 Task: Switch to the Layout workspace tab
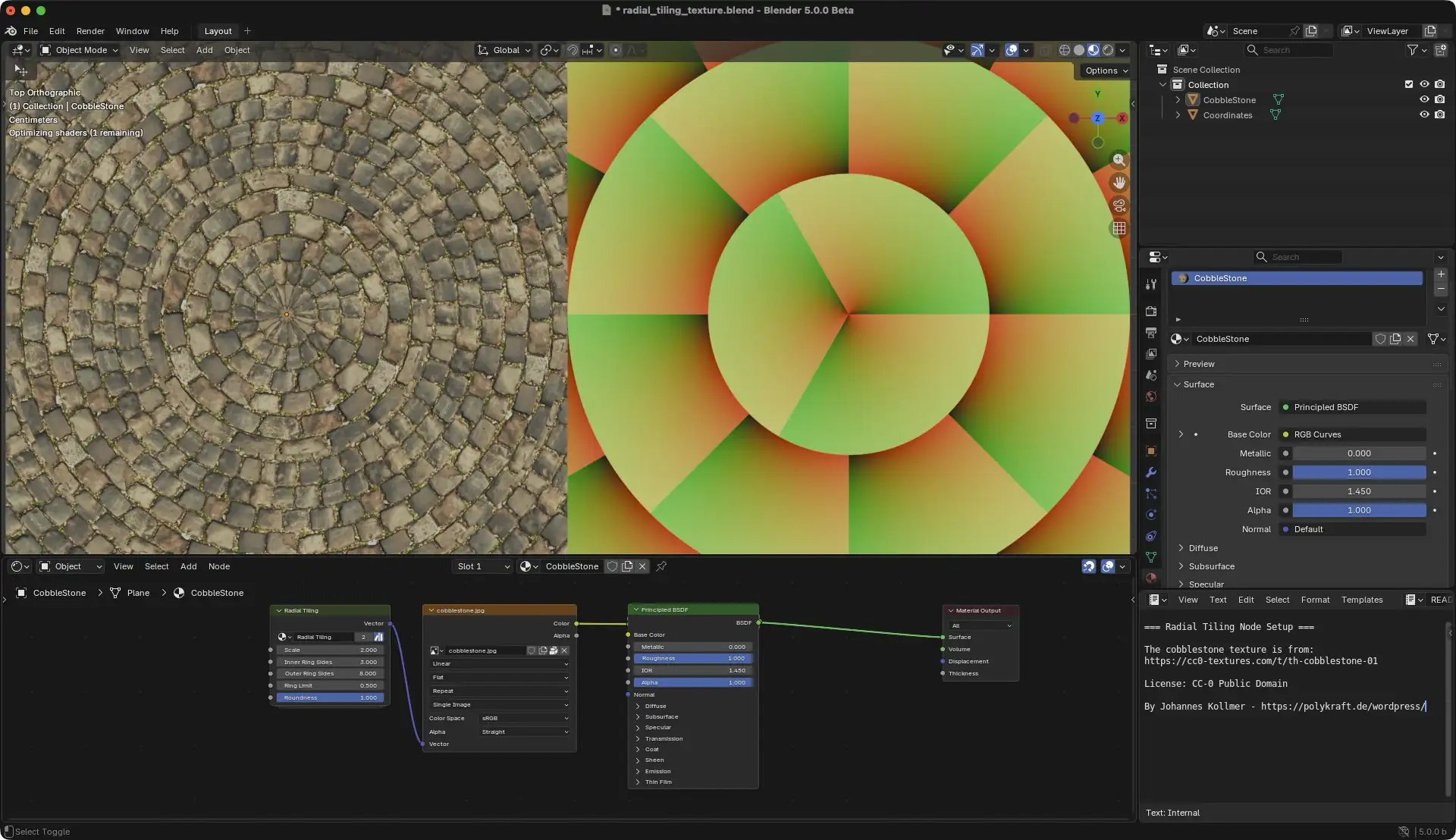pyautogui.click(x=218, y=31)
